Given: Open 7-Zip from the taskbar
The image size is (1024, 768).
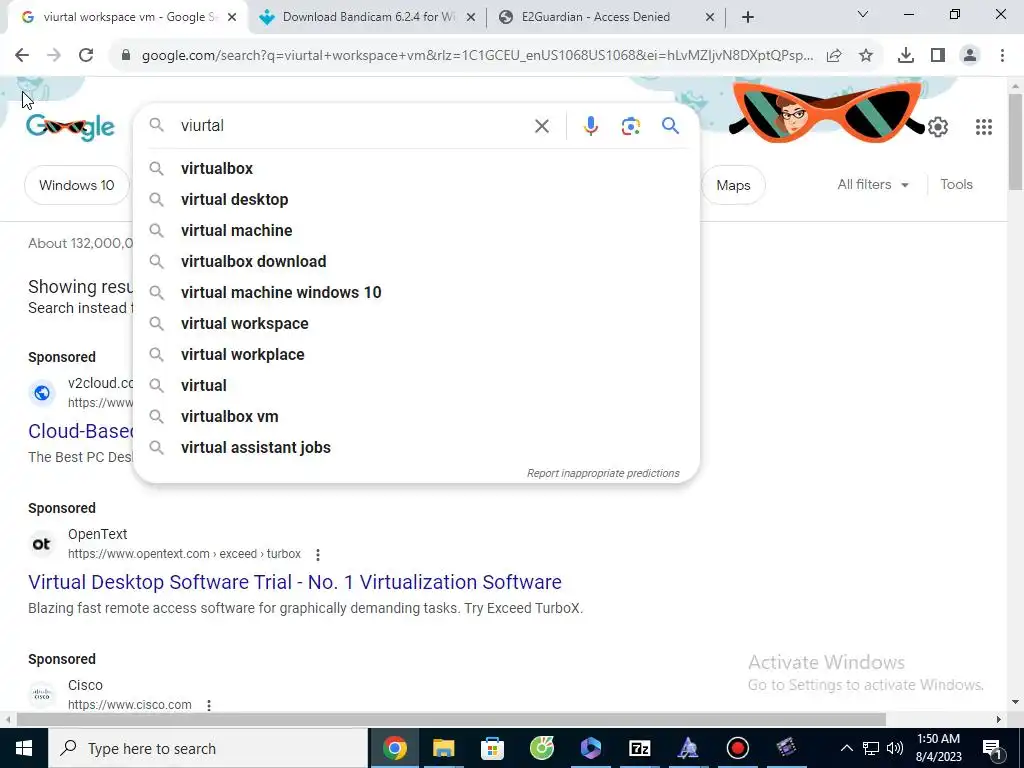Looking at the screenshot, I should pyautogui.click(x=639, y=748).
